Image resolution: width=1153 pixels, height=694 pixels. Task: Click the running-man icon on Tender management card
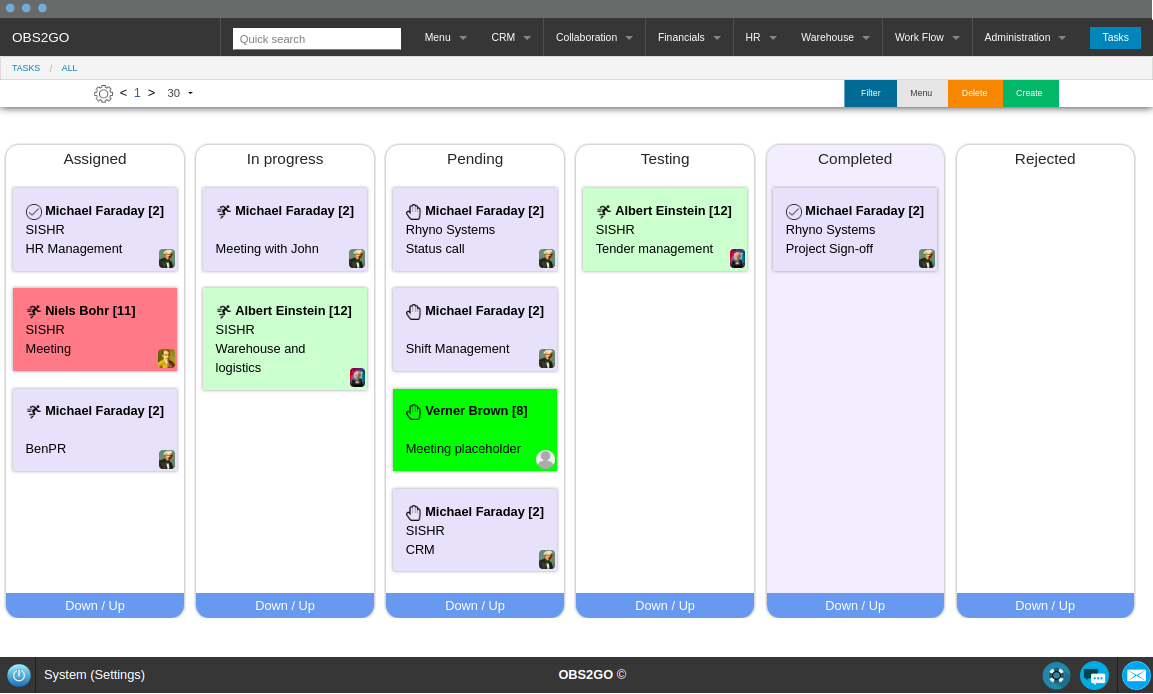[604, 212]
